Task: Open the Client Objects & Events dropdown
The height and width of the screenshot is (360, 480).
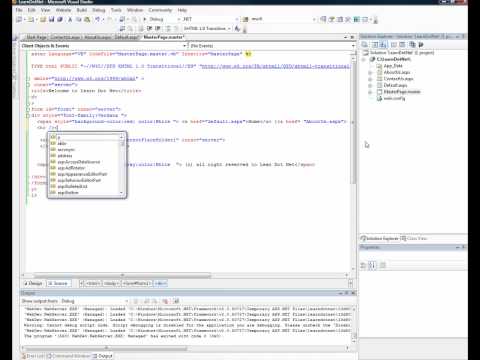Action: 104,46
